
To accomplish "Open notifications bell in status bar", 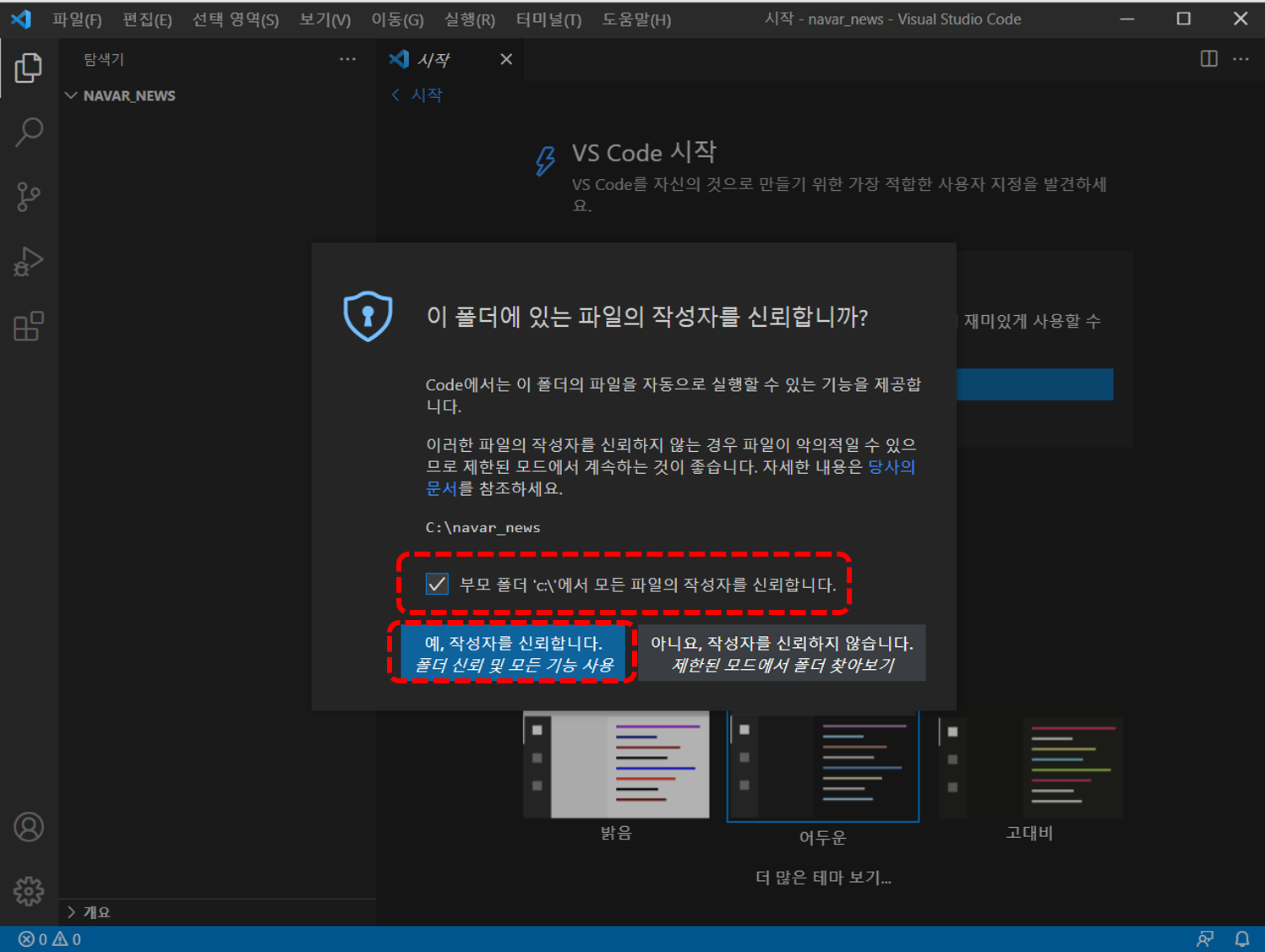I will (x=1242, y=939).
